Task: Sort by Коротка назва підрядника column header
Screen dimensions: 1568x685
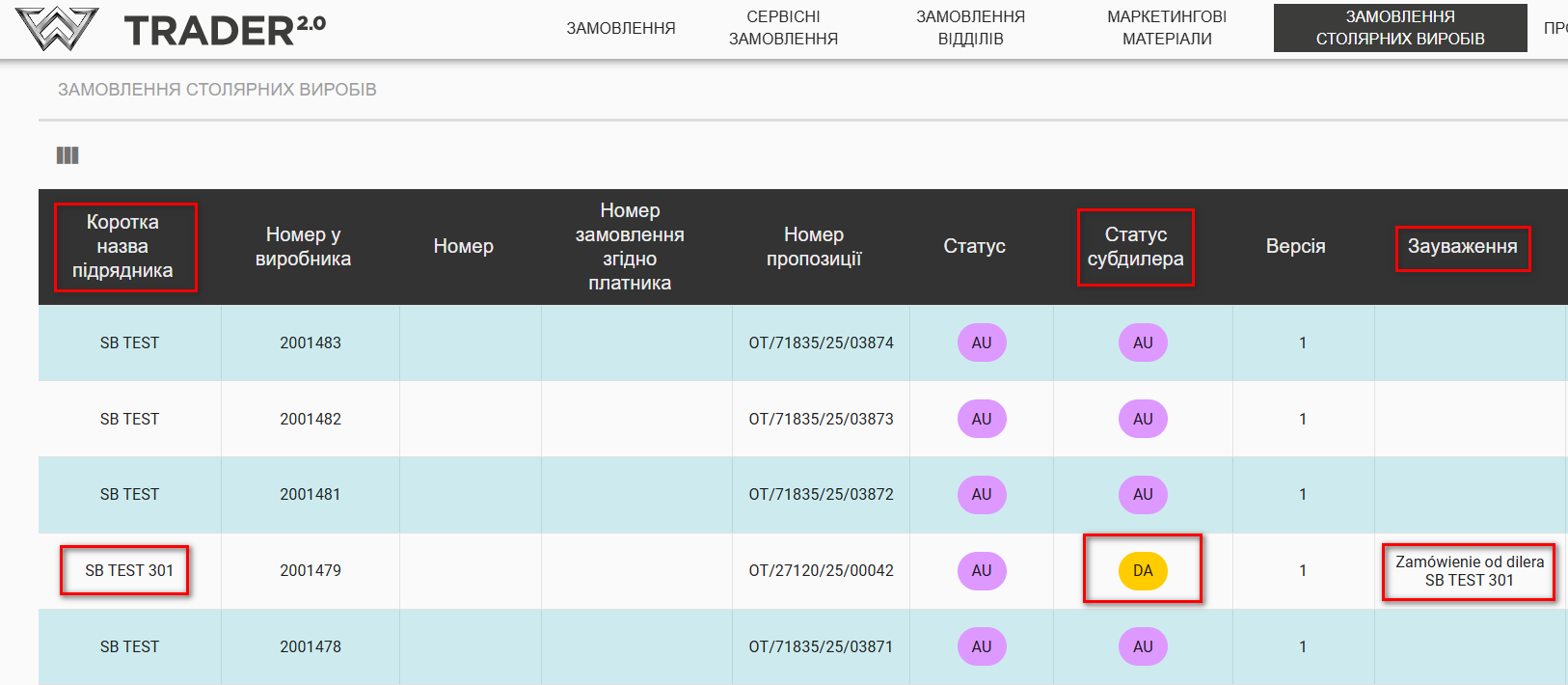Action: point(122,246)
